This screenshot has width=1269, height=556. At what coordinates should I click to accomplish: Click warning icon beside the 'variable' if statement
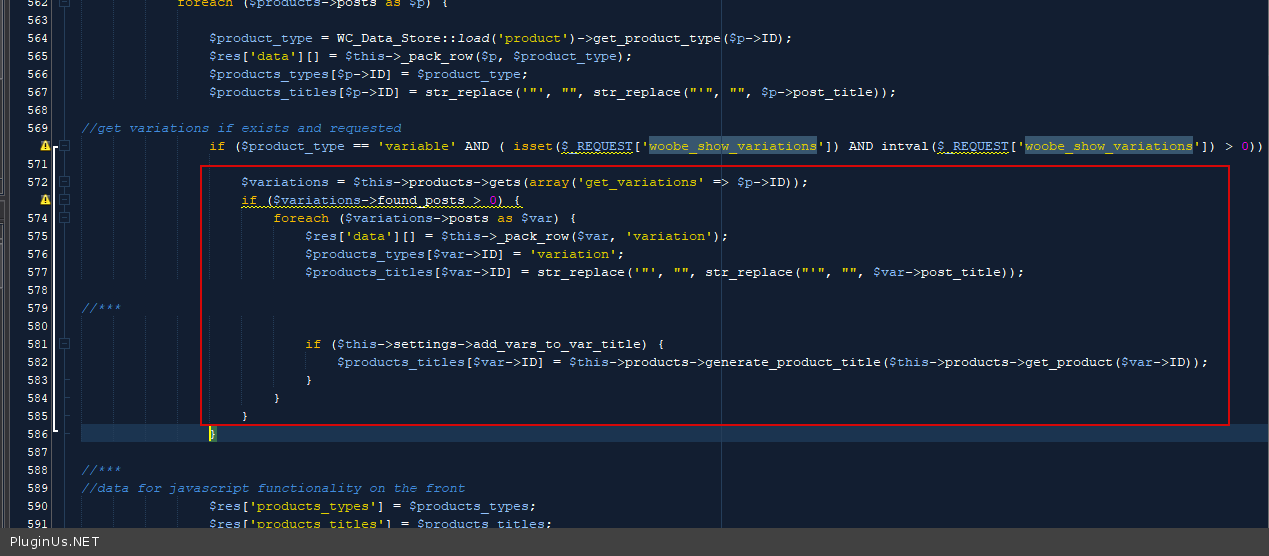point(45,146)
